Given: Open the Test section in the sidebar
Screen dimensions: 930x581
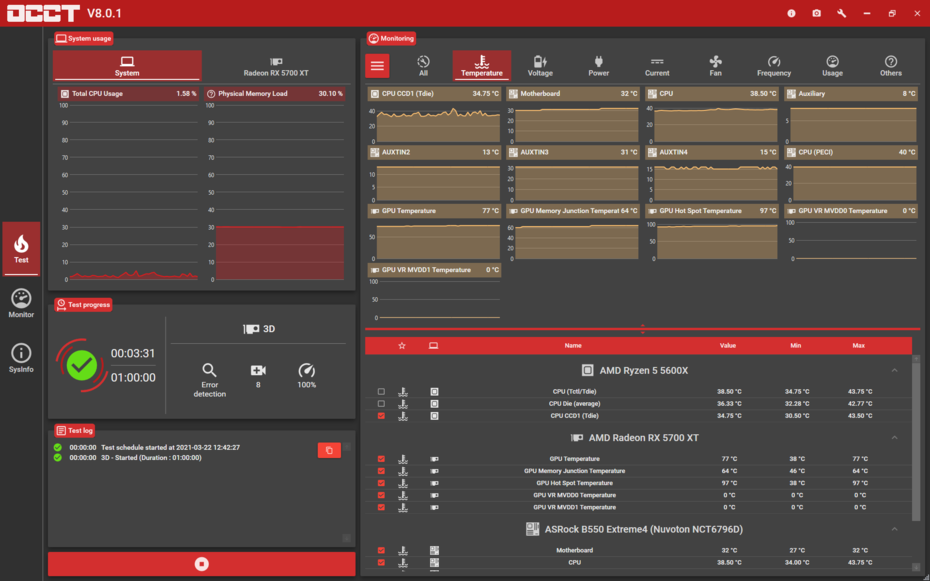Looking at the screenshot, I should [x=21, y=248].
